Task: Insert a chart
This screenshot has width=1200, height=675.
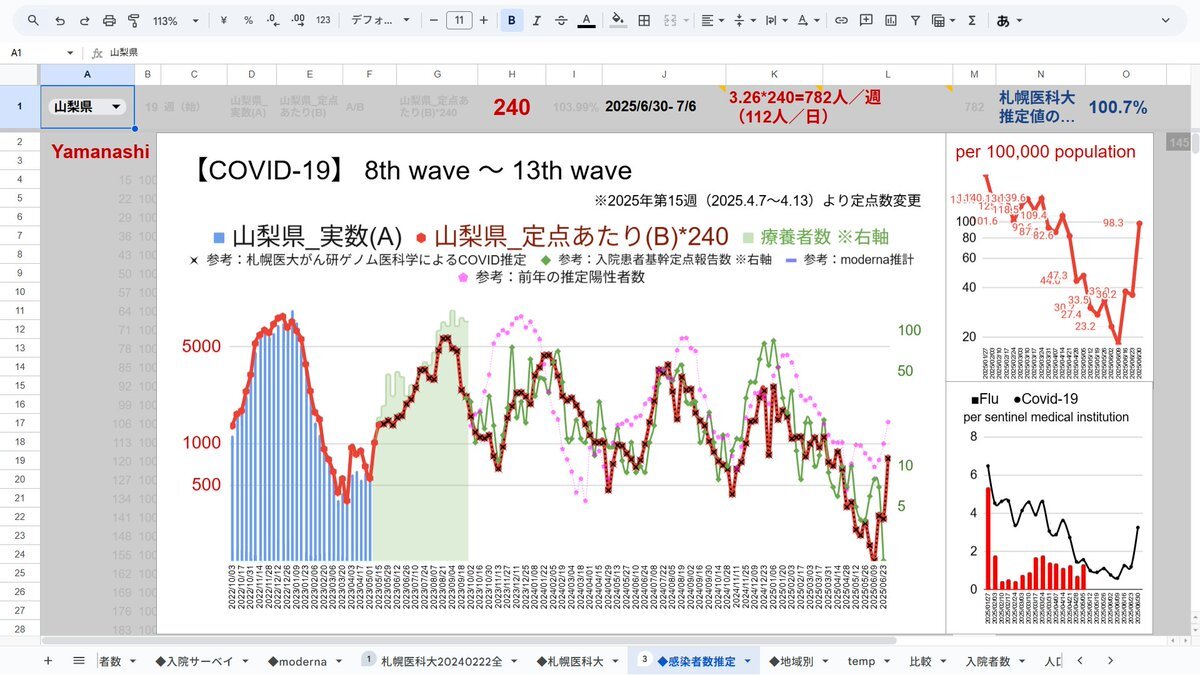Action: [x=890, y=20]
